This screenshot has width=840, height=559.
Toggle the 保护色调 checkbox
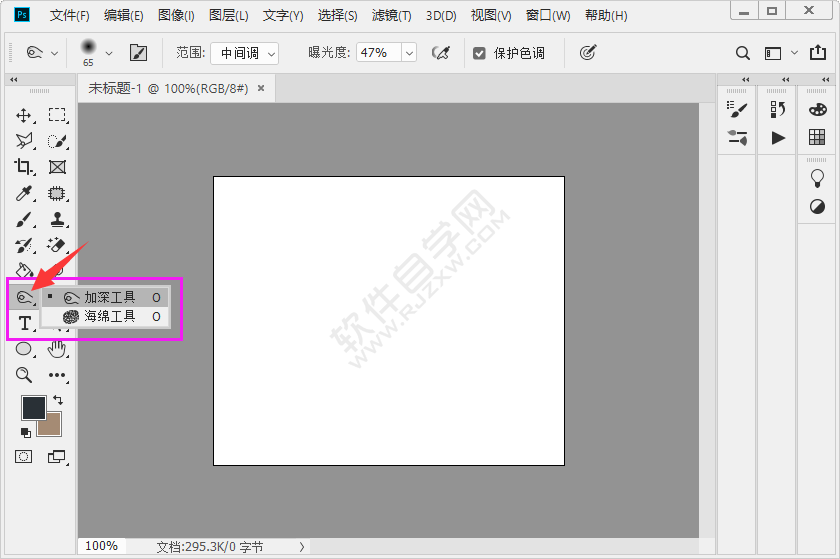479,53
